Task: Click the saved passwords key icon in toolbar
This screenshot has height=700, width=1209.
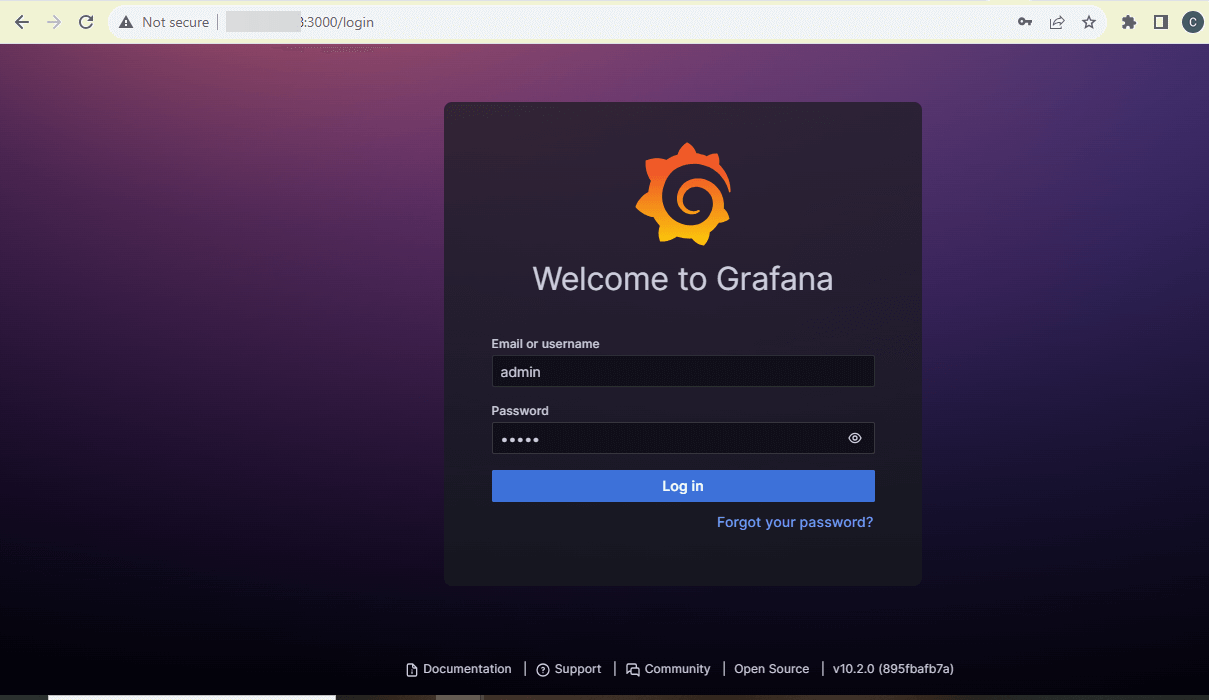Action: click(x=1025, y=21)
